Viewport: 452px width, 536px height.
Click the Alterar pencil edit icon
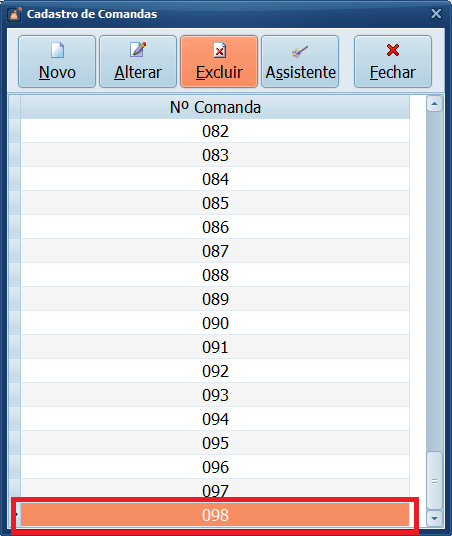(x=138, y=50)
